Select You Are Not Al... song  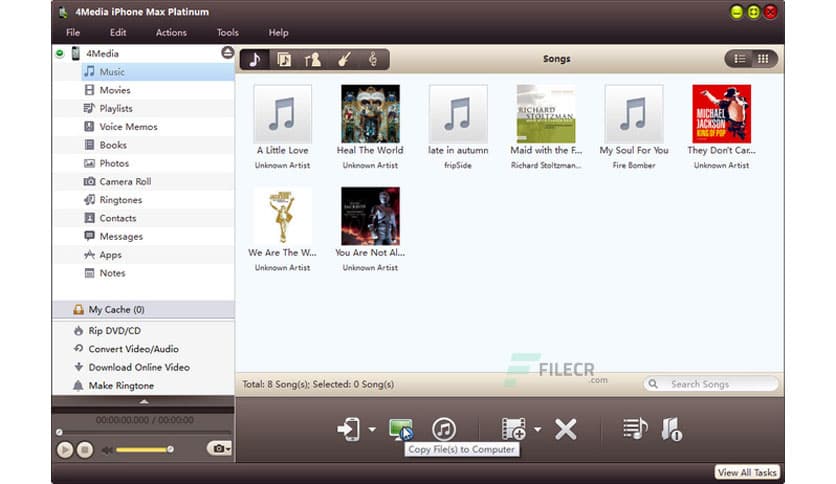click(x=370, y=229)
